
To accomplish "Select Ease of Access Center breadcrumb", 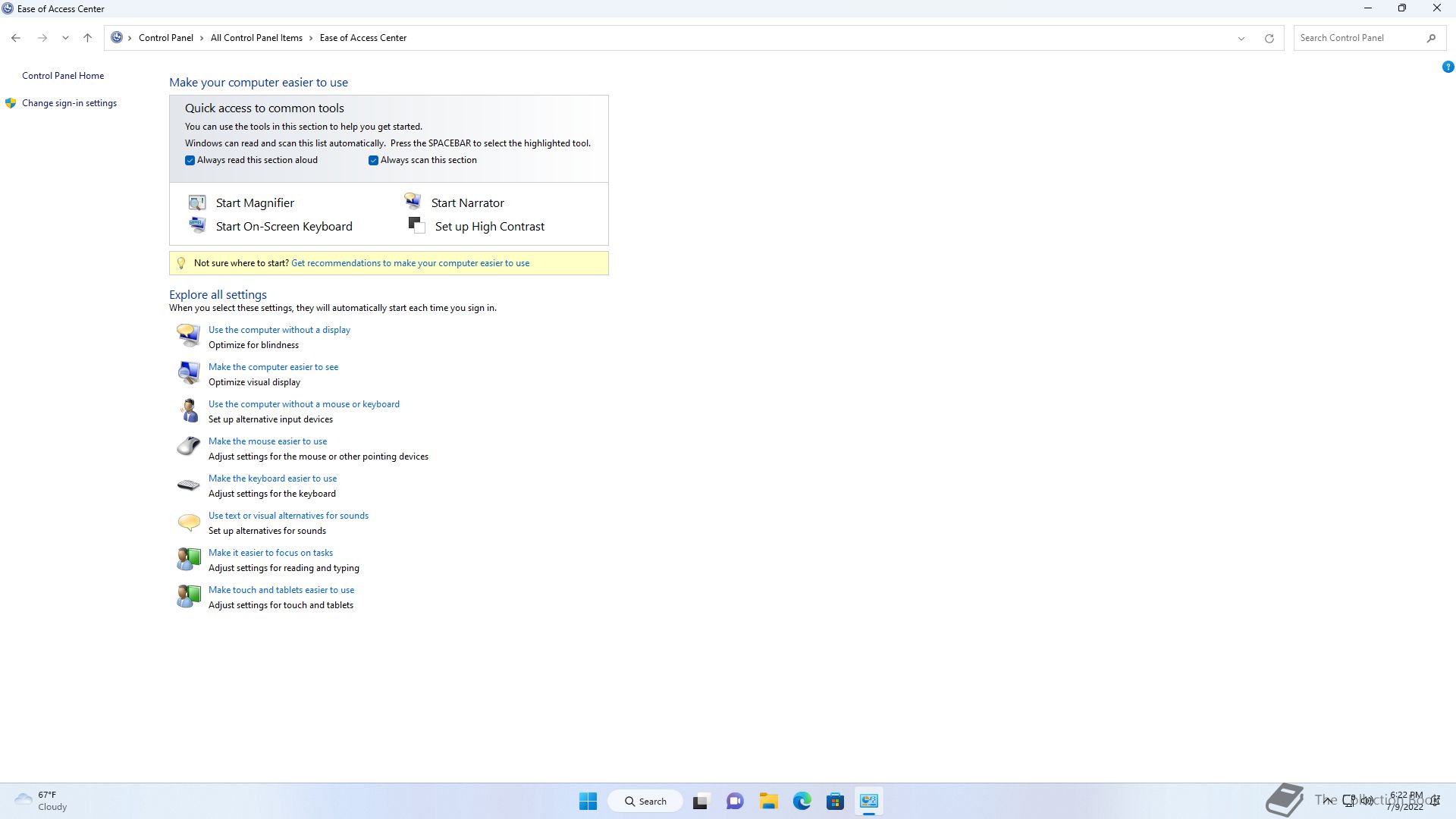I will (363, 38).
